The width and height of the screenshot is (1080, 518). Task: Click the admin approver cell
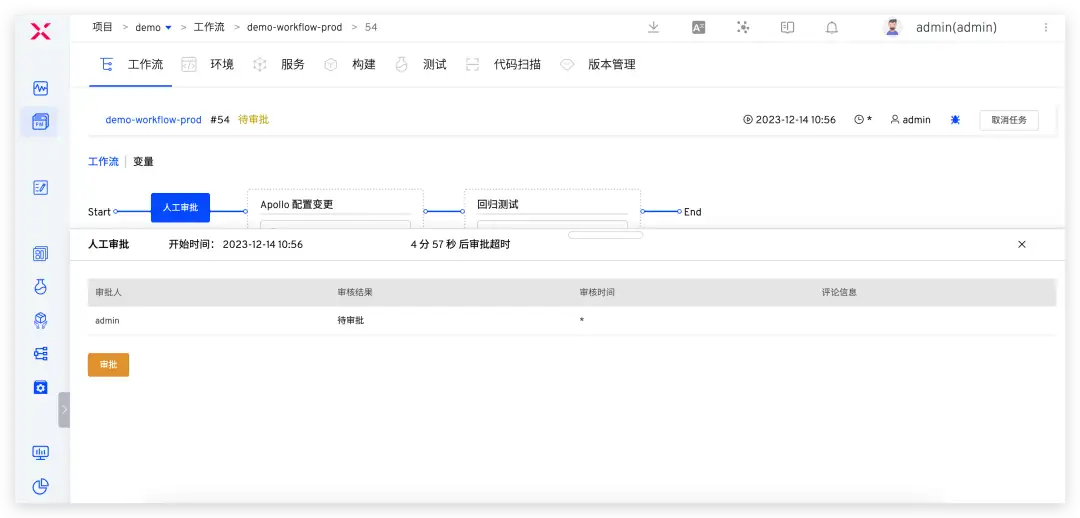[x=107, y=320]
